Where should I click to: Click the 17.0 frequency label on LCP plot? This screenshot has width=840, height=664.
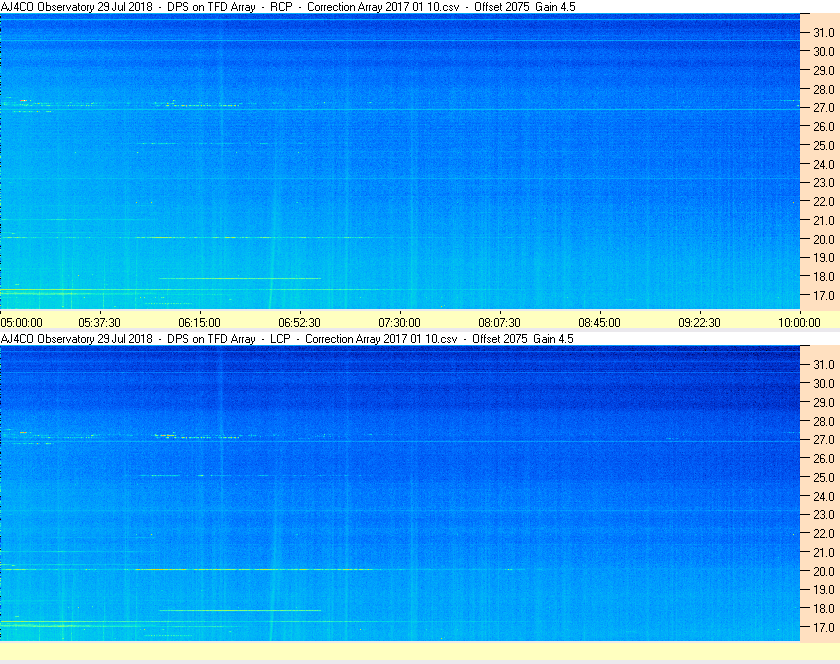click(824, 627)
